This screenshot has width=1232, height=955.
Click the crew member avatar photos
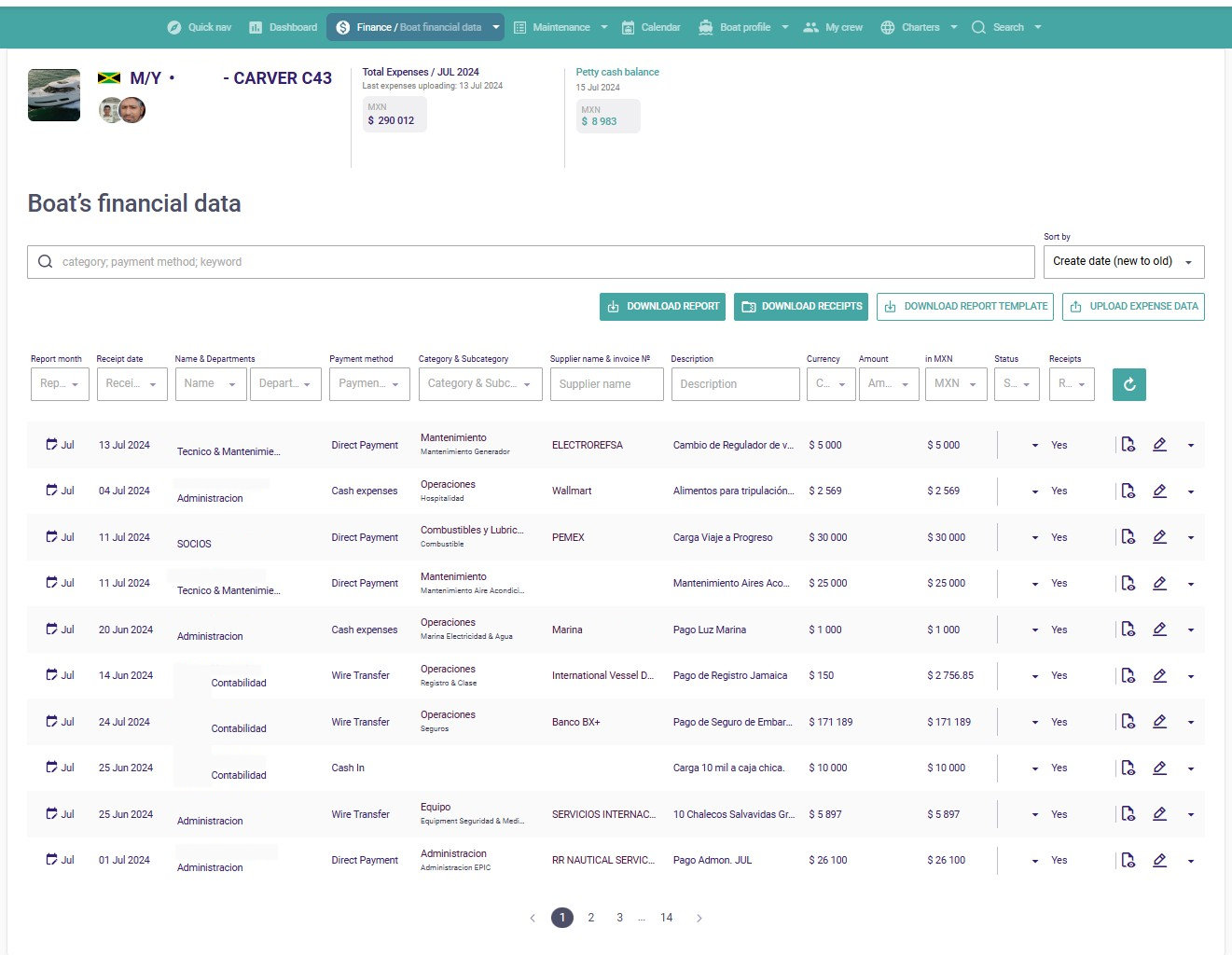(x=122, y=110)
